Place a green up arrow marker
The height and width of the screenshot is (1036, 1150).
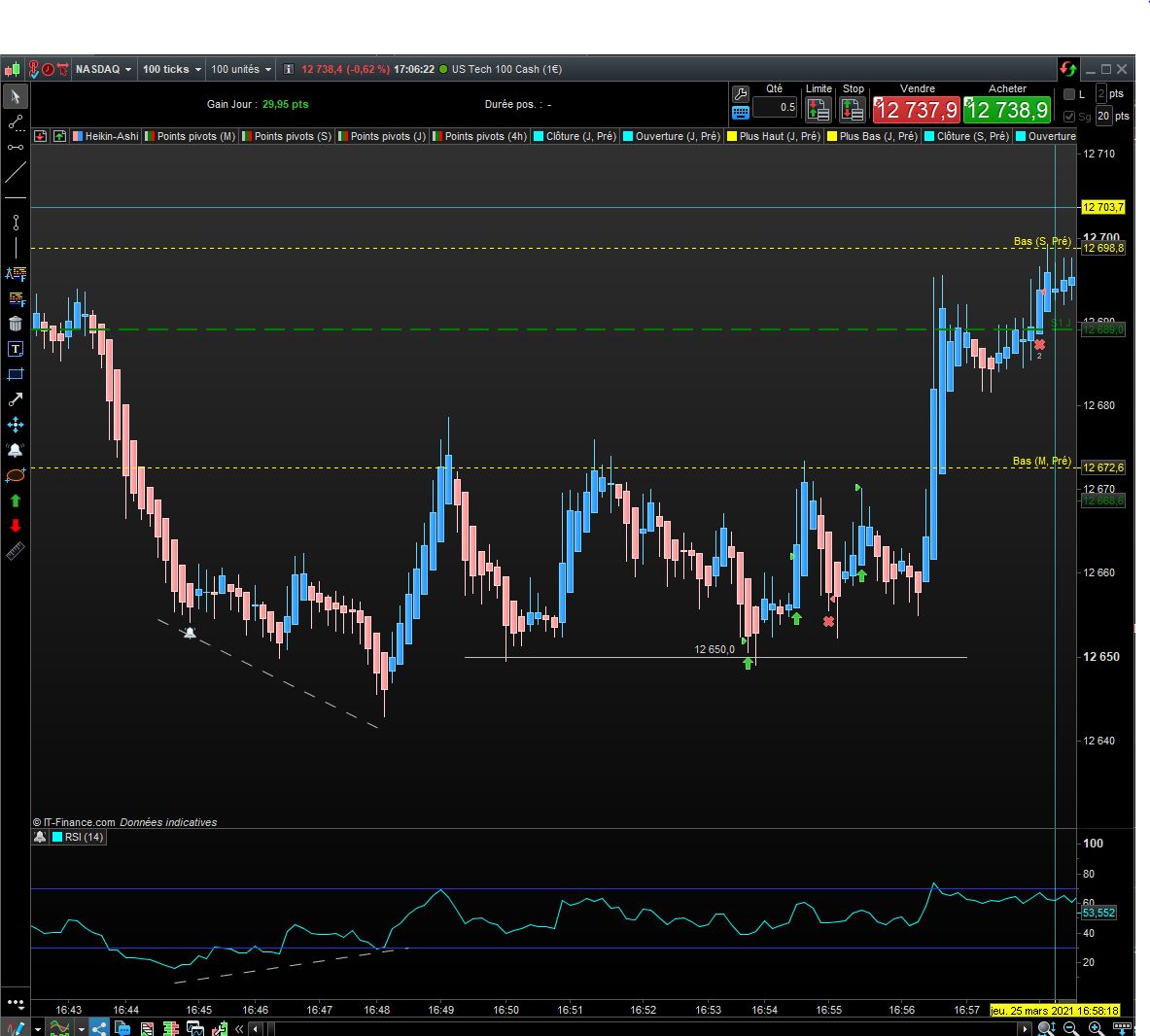click(x=16, y=501)
